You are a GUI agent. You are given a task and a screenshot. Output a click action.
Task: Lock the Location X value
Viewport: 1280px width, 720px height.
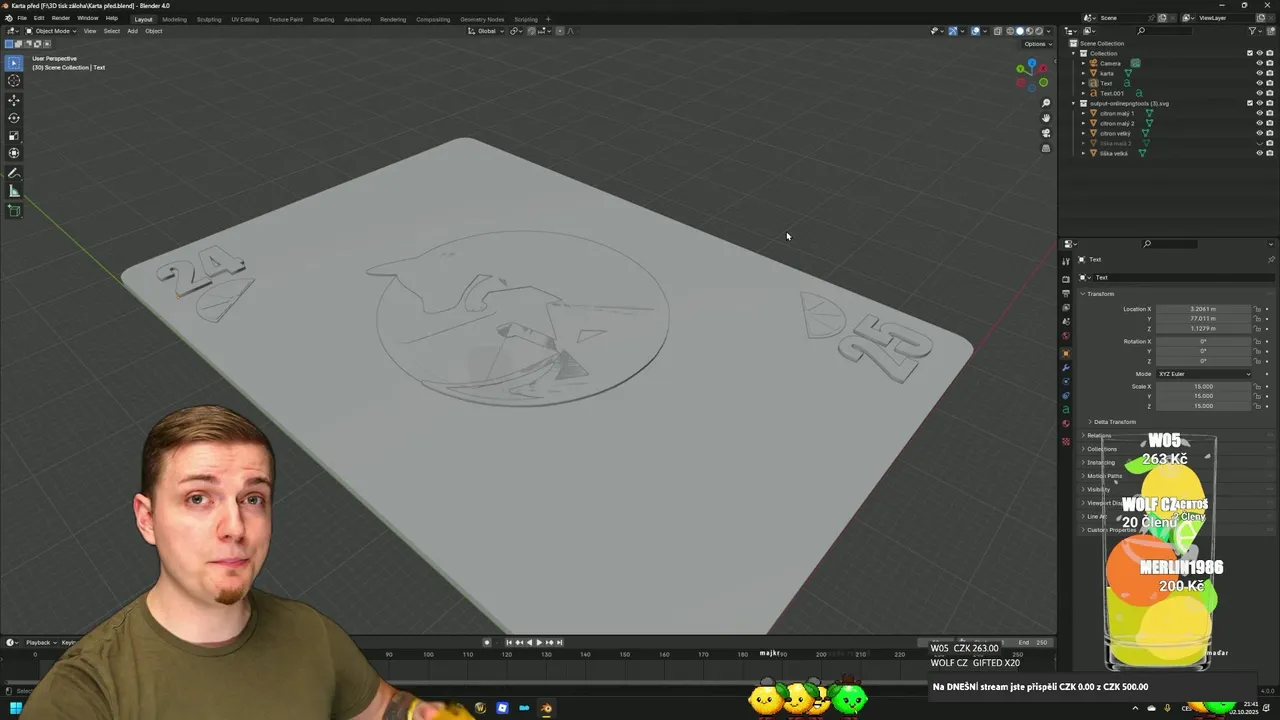point(1257,309)
